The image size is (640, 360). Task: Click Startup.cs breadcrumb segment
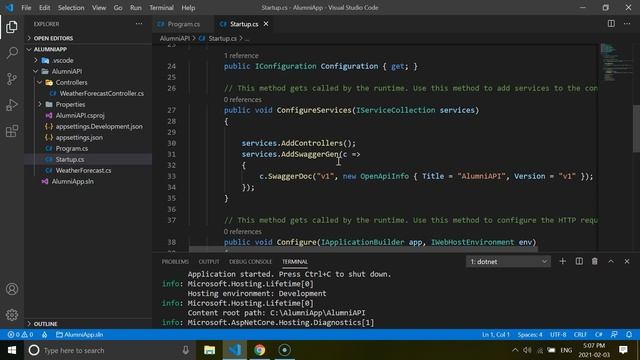click(222, 38)
